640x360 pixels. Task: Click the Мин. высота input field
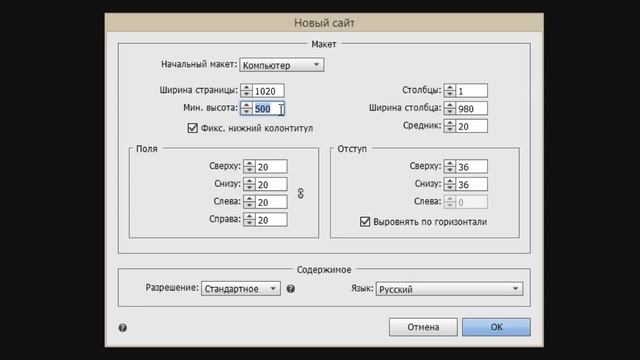269,109
